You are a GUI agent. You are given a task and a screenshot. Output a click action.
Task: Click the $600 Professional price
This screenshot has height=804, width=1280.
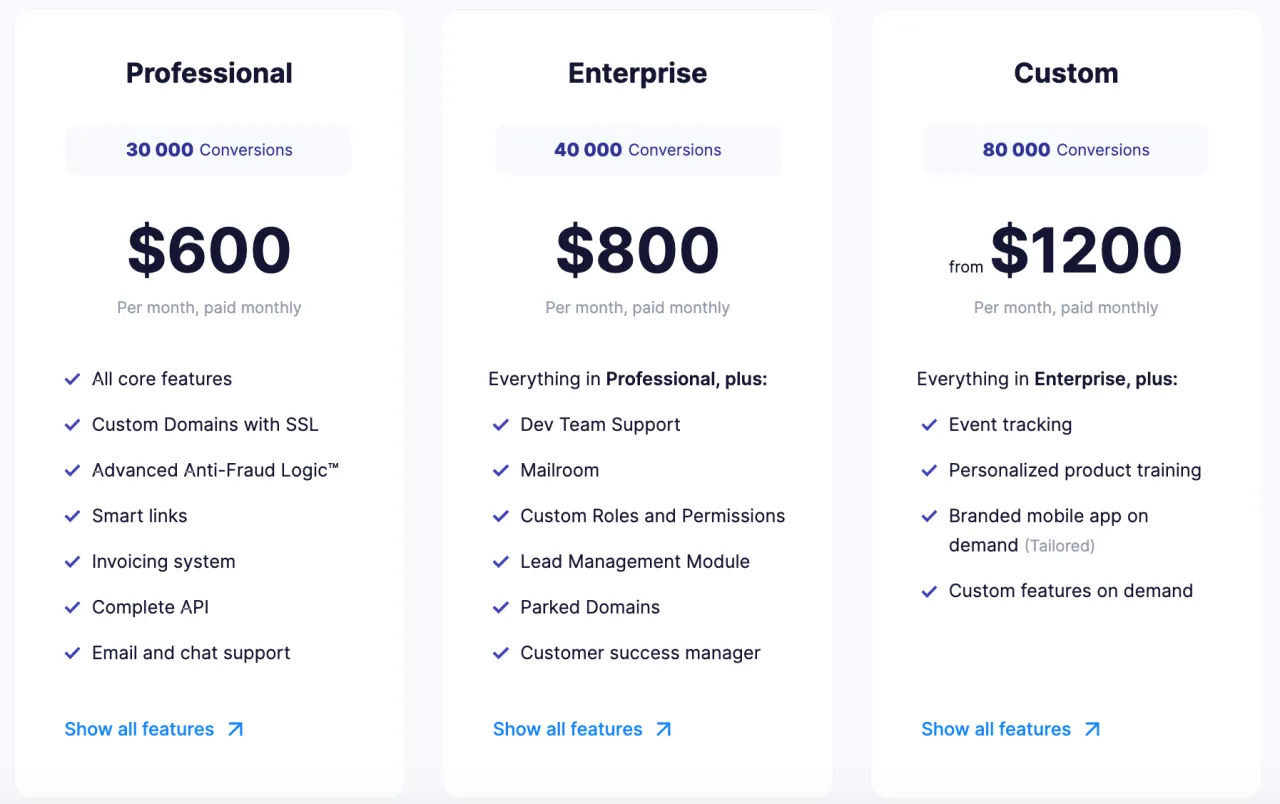(x=209, y=250)
